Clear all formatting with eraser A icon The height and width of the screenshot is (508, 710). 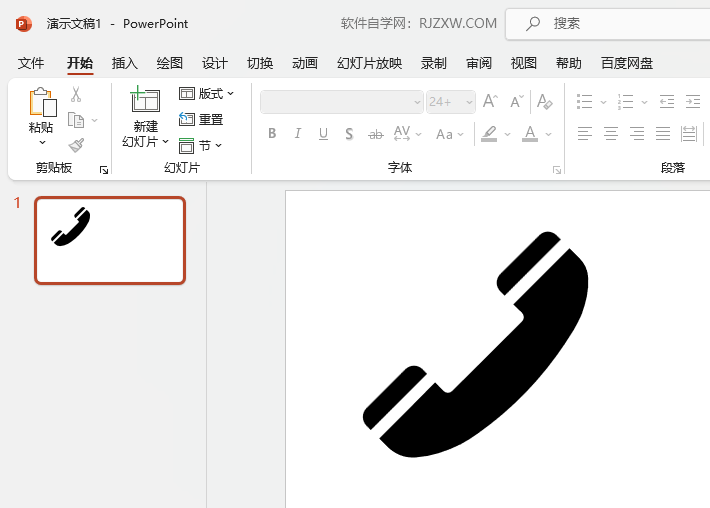tap(544, 101)
